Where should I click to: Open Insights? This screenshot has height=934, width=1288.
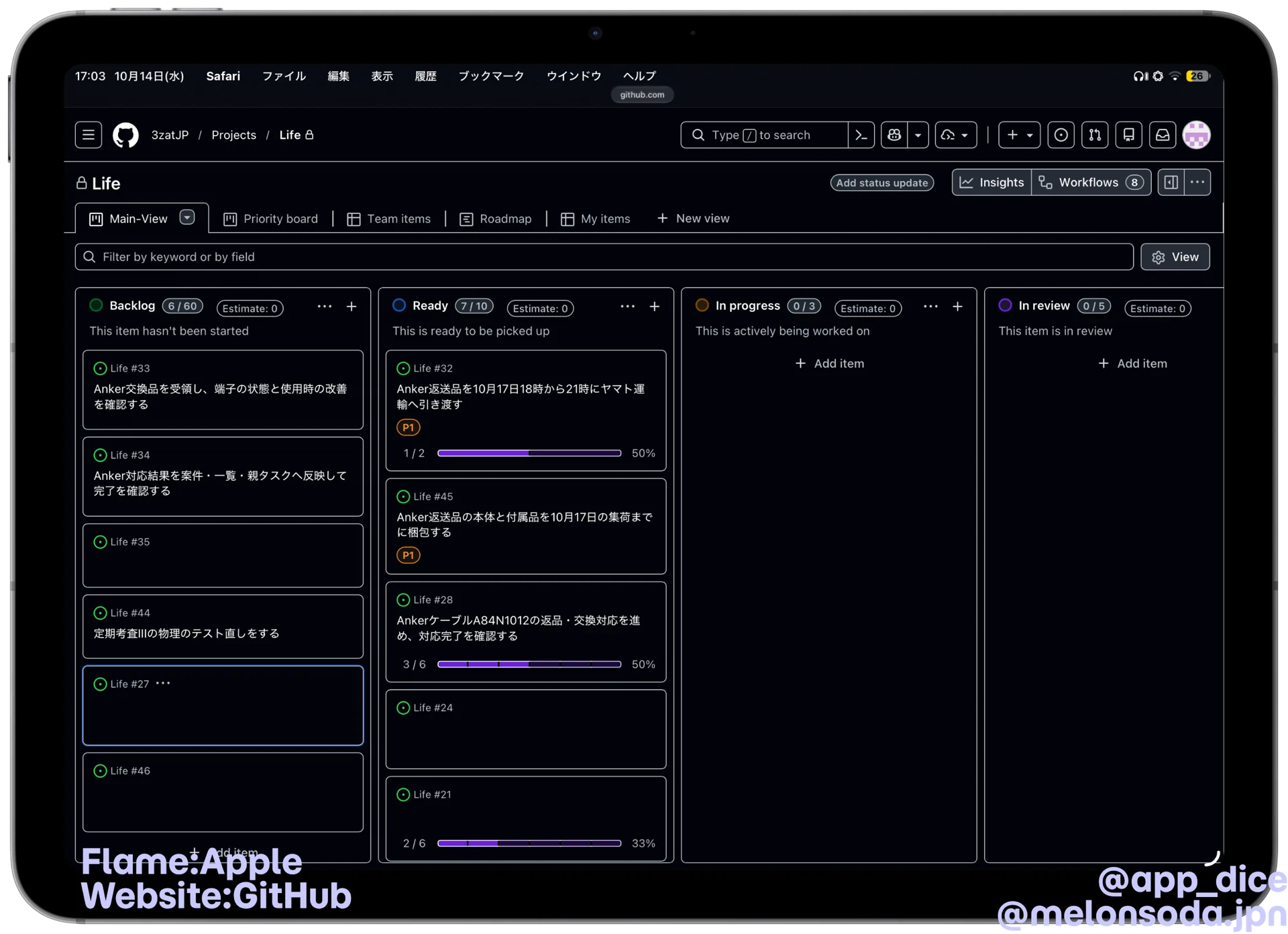(x=991, y=183)
